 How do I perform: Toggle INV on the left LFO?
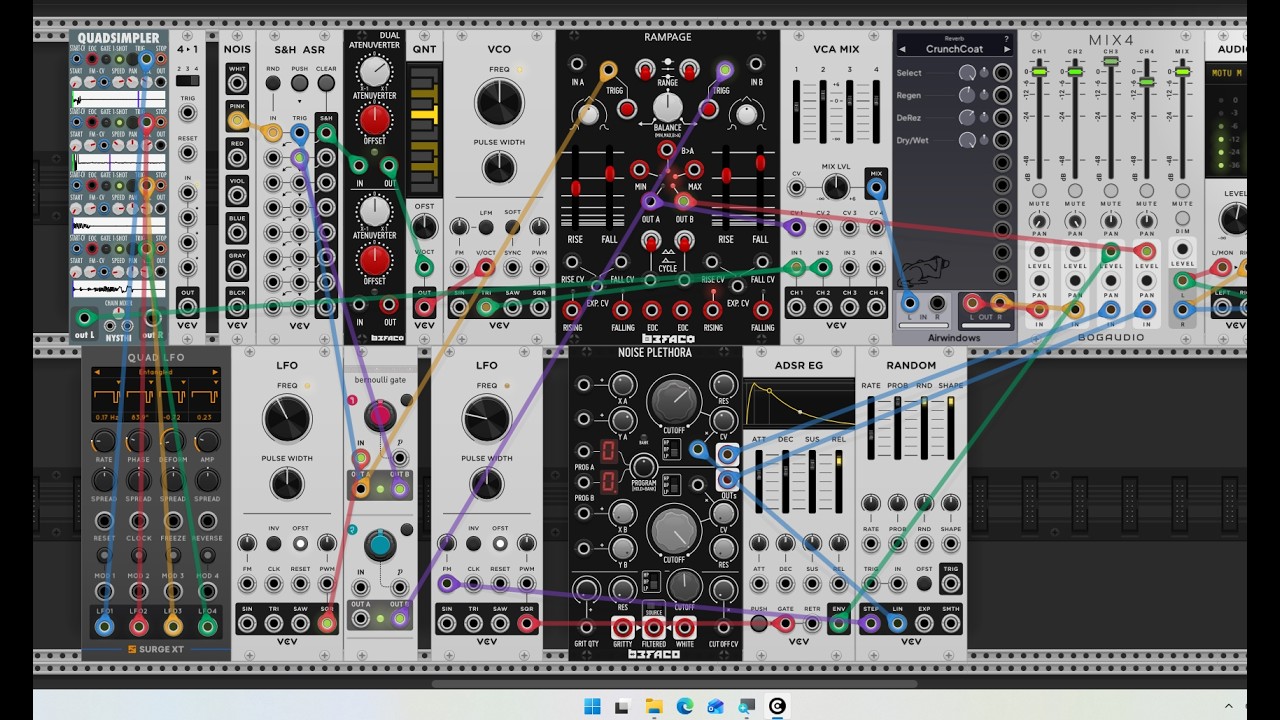click(x=273, y=543)
